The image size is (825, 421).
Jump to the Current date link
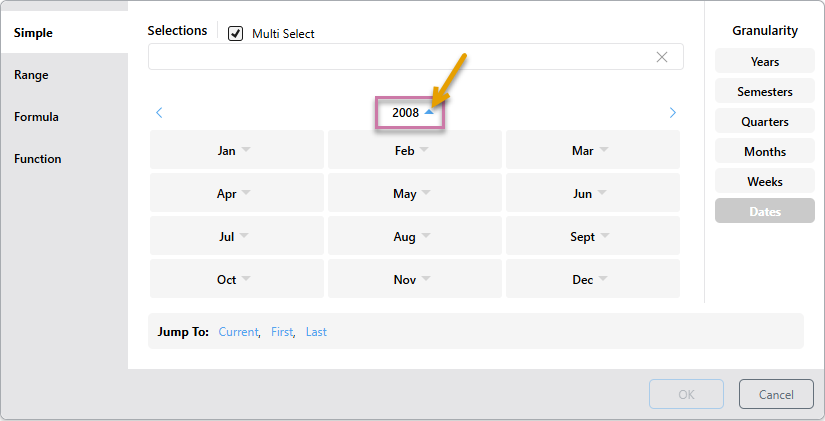(x=238, y=332)
